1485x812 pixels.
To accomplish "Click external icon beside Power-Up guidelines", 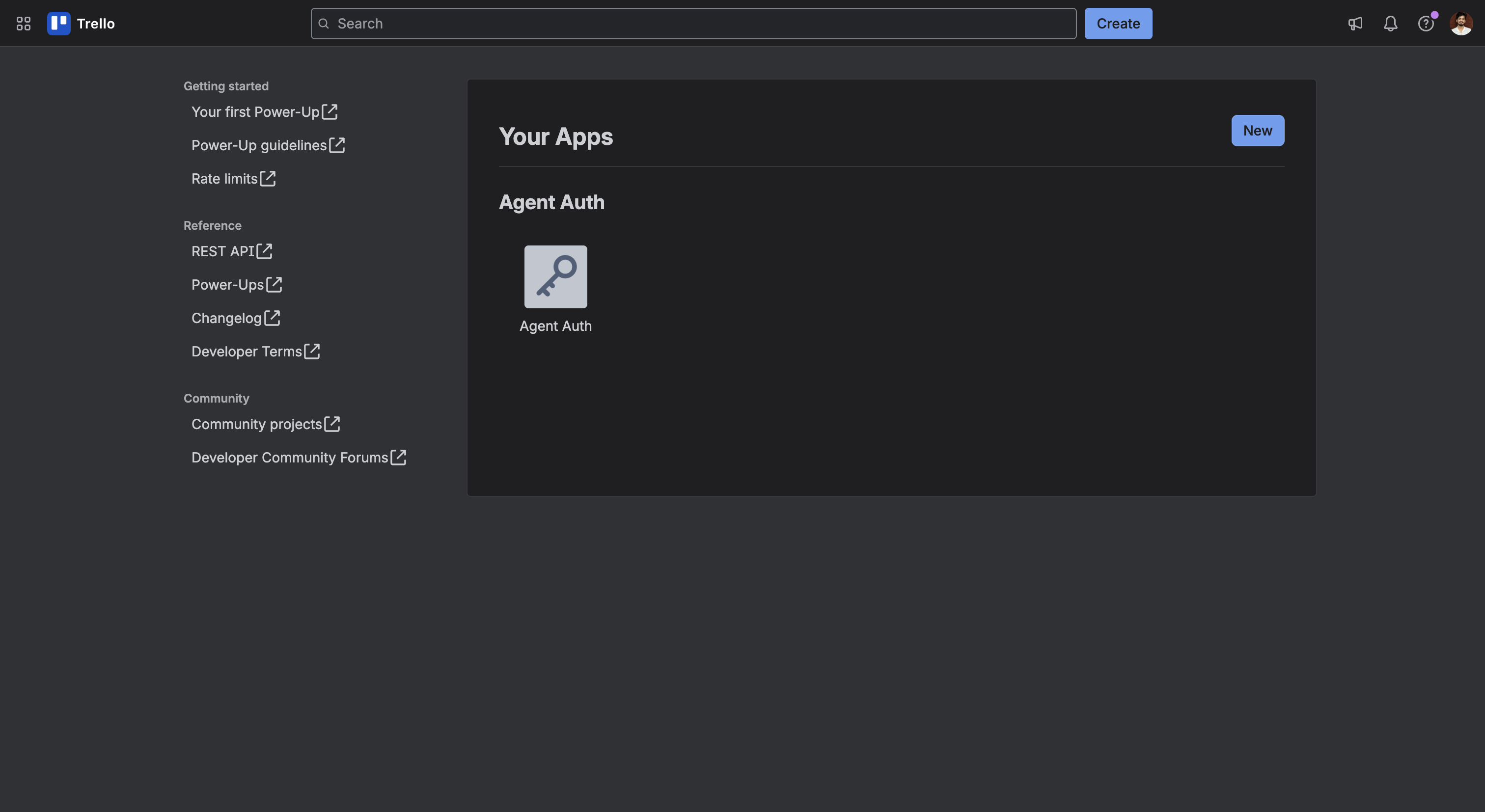I will click(x=337, y=145).
